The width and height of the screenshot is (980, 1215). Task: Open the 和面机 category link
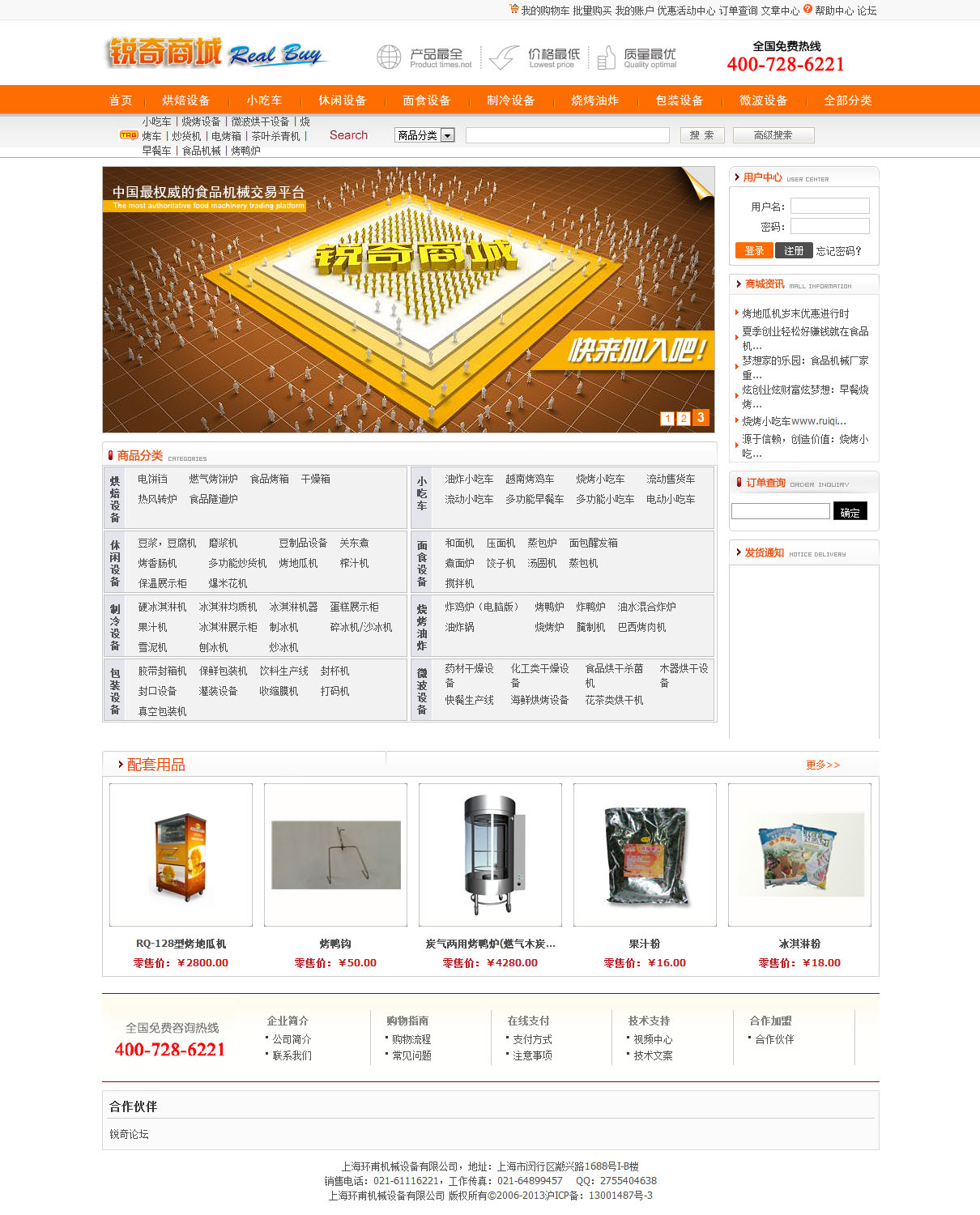tap(459, 543)
